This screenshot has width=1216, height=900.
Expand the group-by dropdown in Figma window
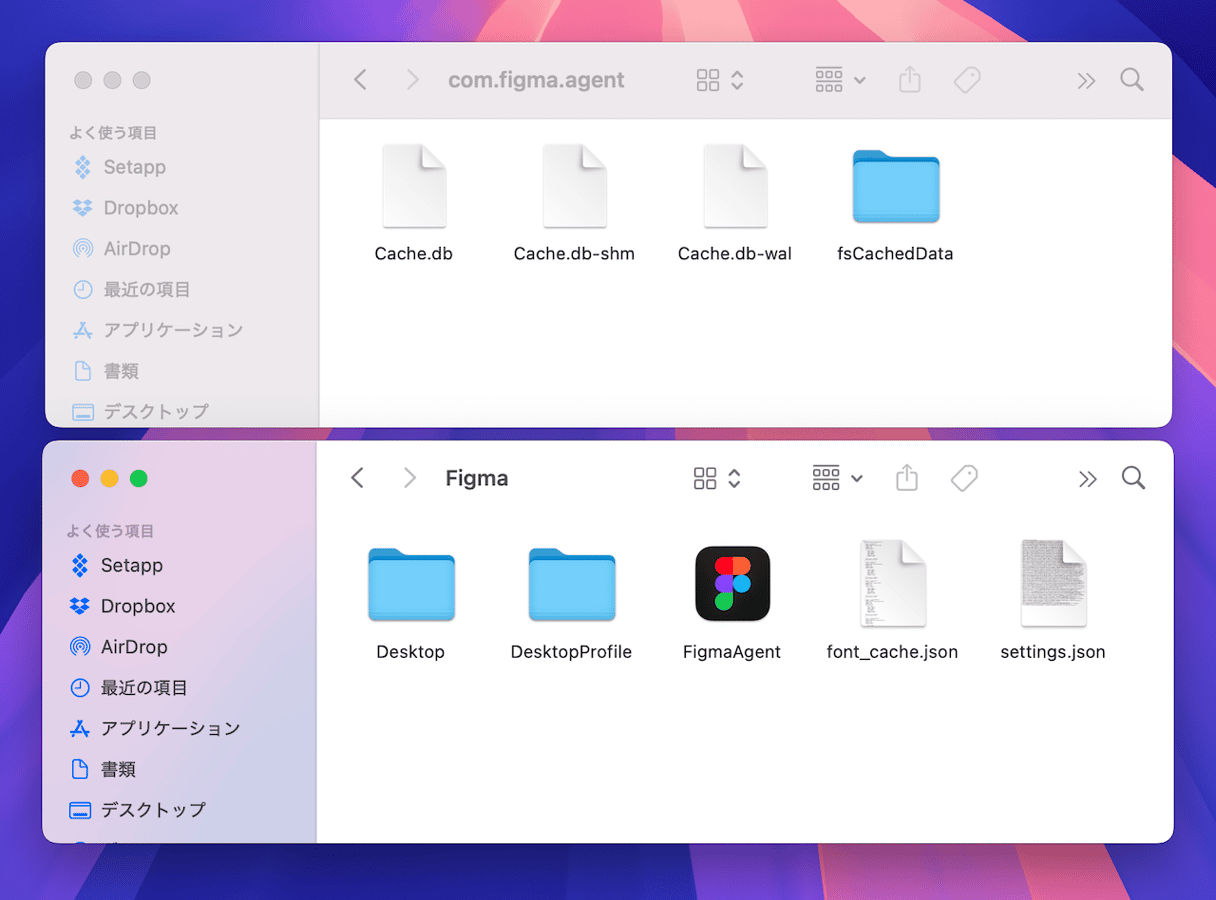click(x=837, y=479)
